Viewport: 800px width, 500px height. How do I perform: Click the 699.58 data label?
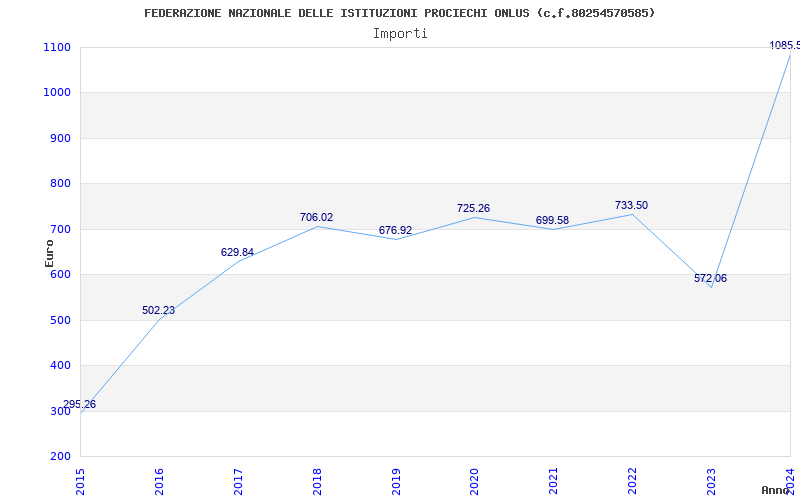coord(552,220)
